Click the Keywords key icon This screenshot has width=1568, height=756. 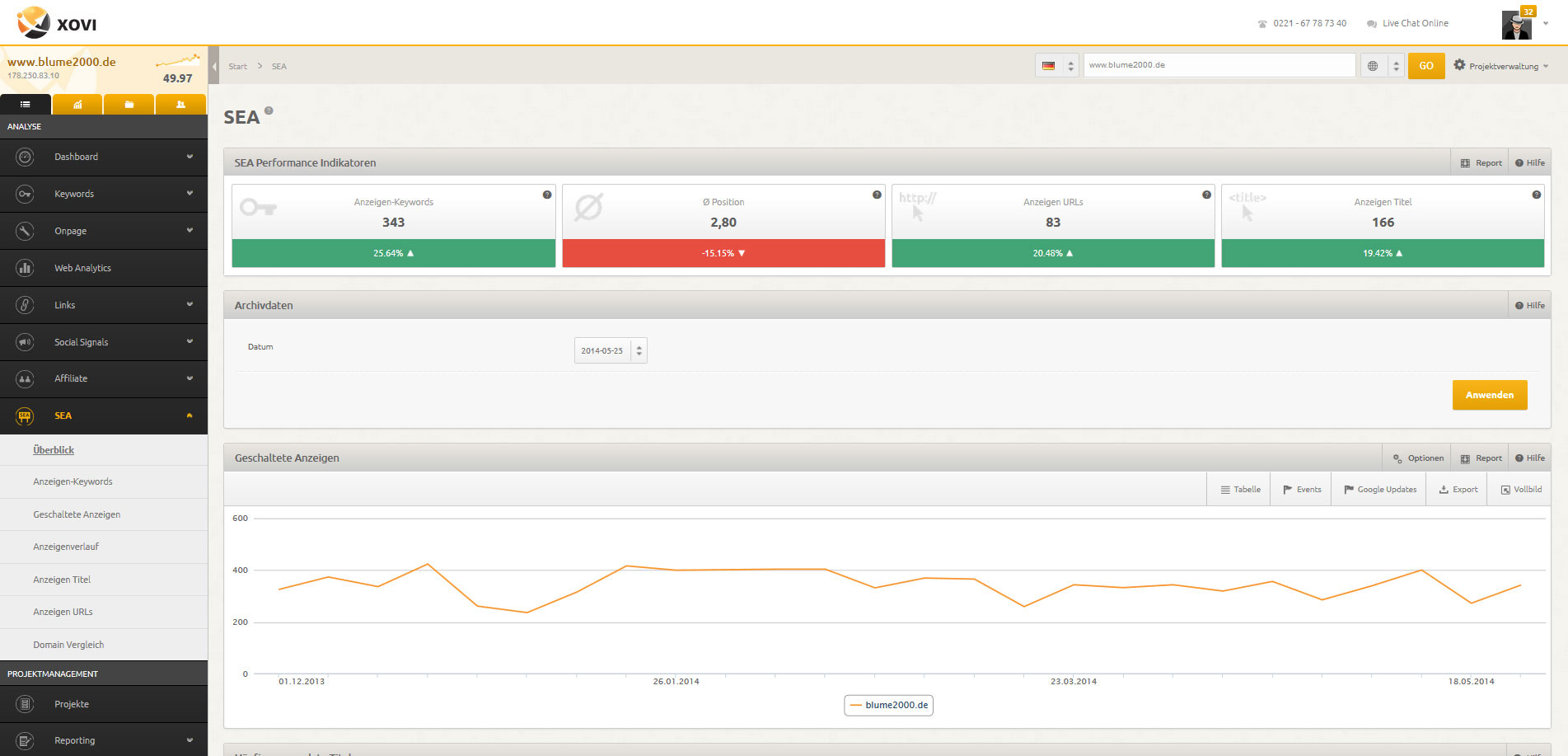(x=25, y=194)
